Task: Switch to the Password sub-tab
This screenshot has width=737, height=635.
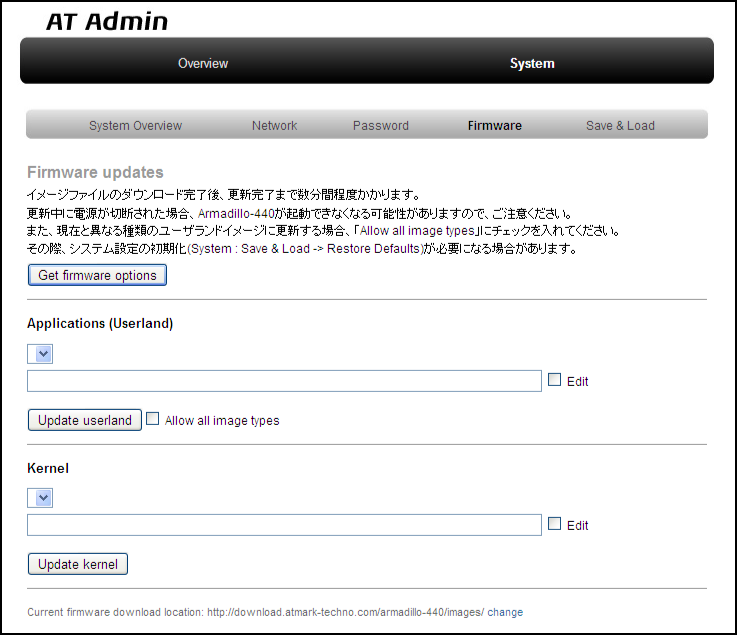Action: (381, 125)
